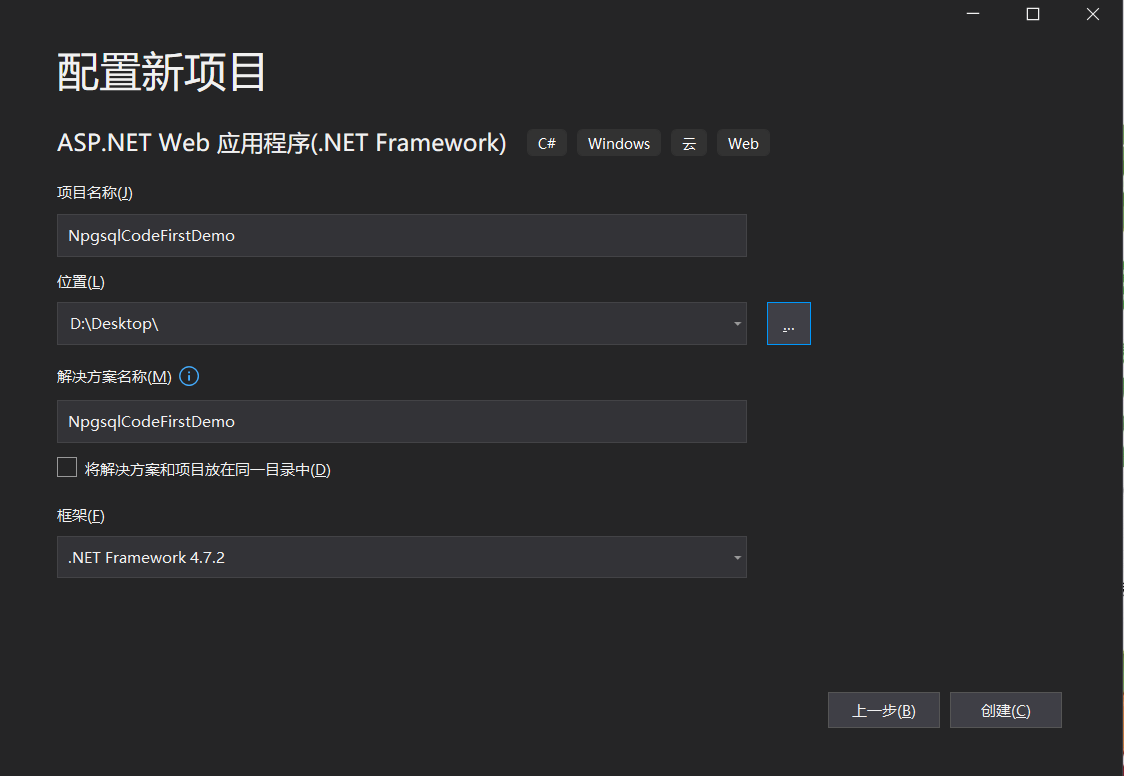Click the project name input field

click(401, 235)
